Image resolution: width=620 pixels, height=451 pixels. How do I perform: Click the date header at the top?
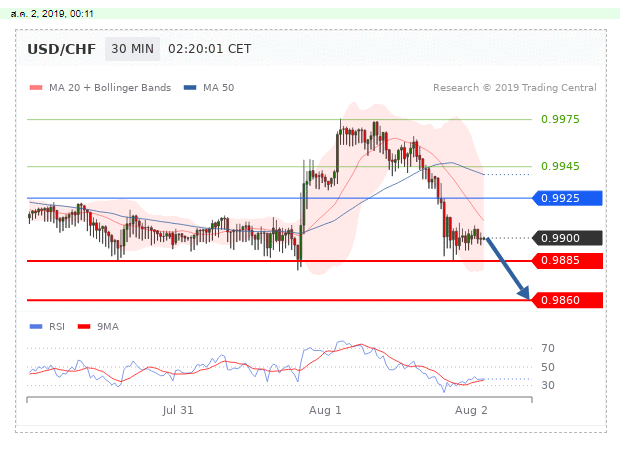point(52,14)
